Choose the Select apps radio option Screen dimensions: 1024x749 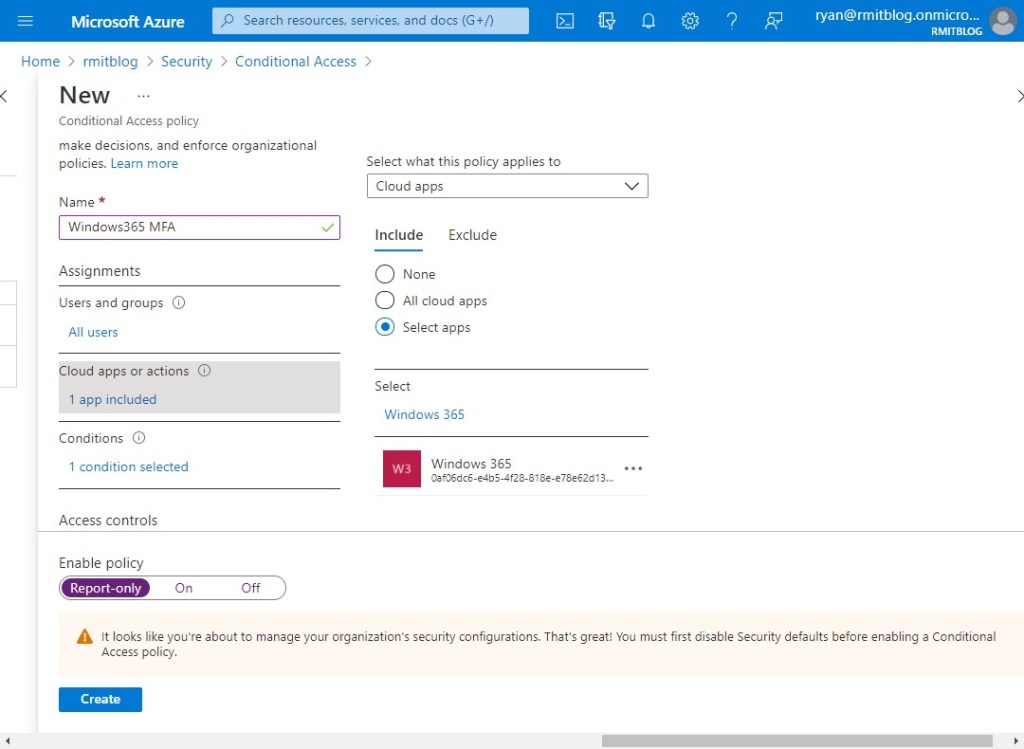(x=385, y=327)
